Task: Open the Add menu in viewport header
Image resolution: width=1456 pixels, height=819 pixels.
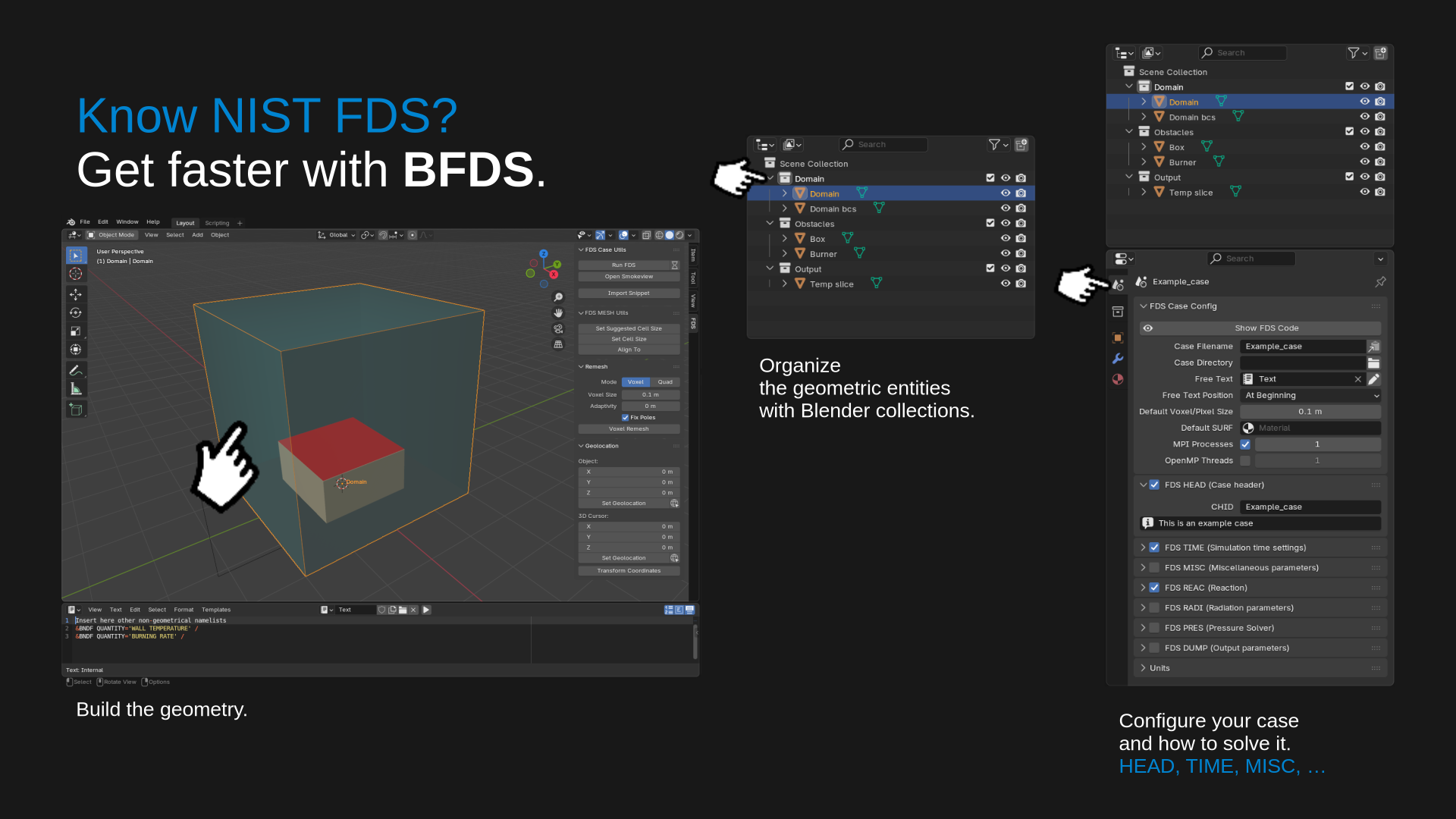Action: pyautogui.click(x=197, y=235)
